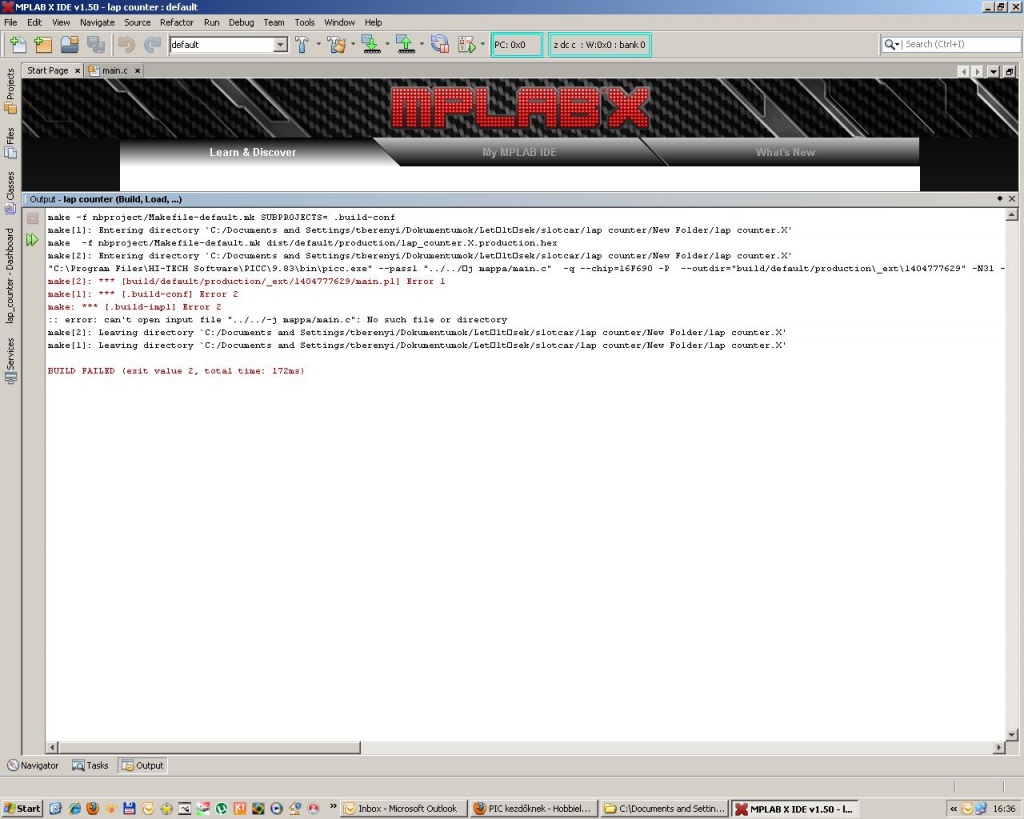Close the Start Page tab
The height and width of the screenshot is (819, 1024).
tap(77, 71)
